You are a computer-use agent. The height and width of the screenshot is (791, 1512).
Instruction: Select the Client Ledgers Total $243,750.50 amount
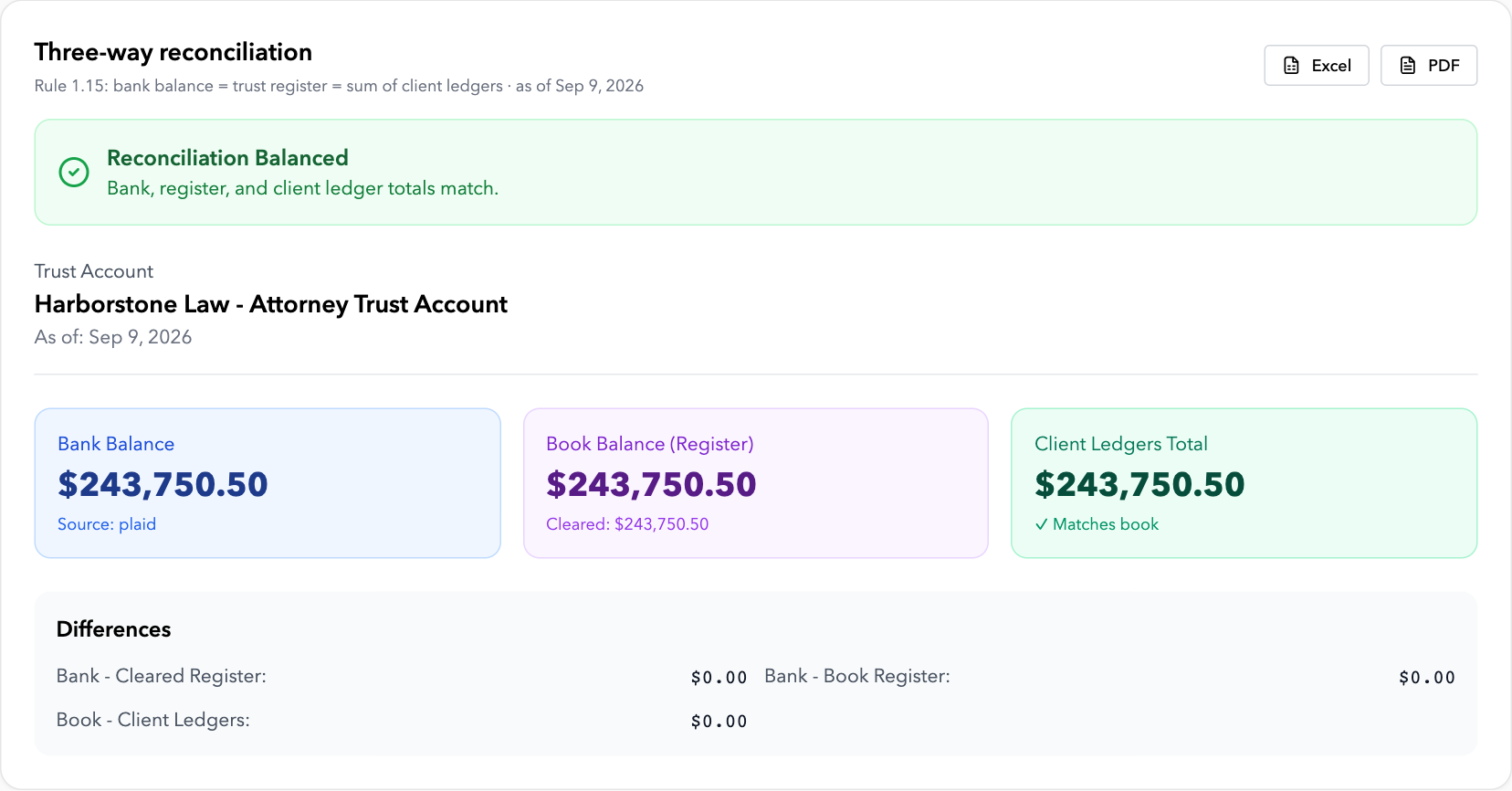[1139, 484]
